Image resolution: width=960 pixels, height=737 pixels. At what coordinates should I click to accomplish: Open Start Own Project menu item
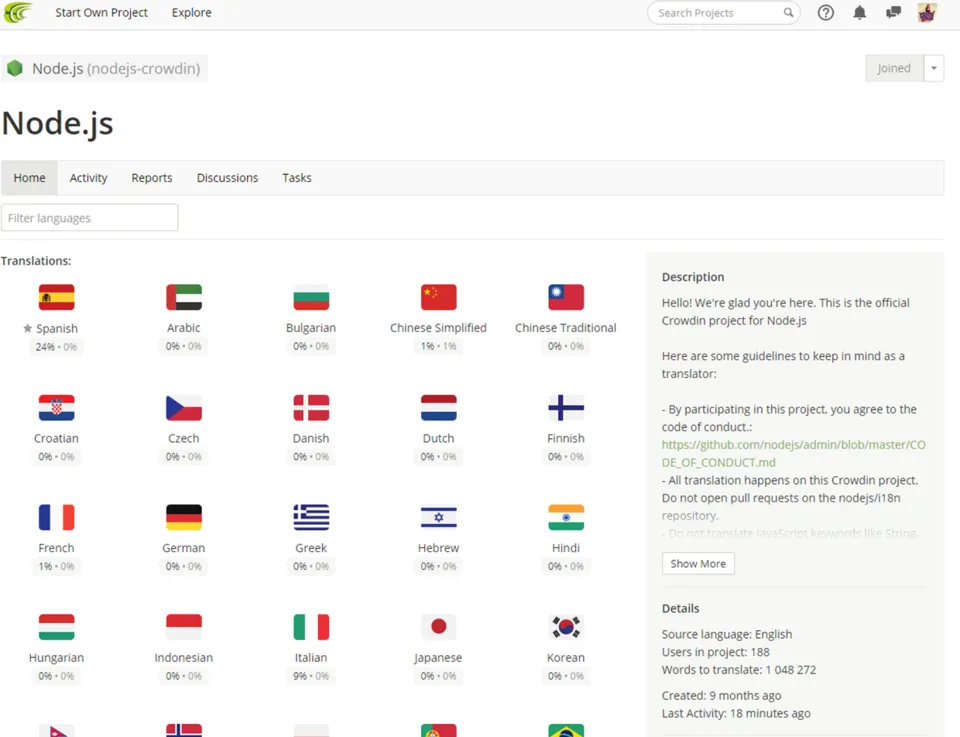tap(102, 12)
